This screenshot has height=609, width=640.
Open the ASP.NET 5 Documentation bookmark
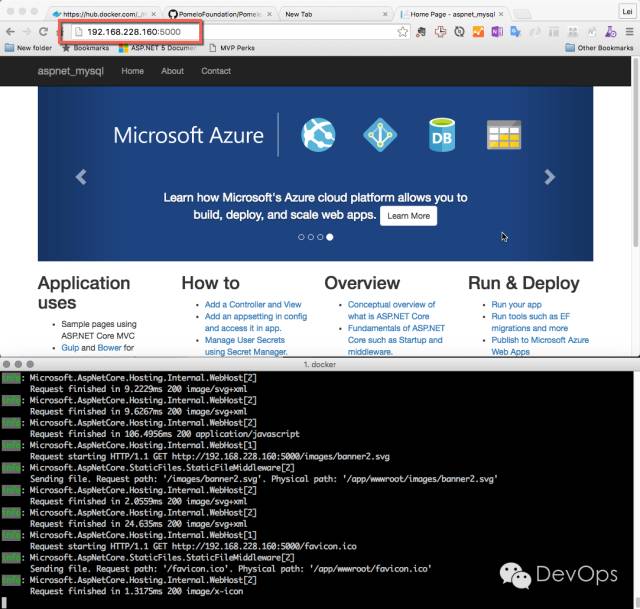pos(158,48)
